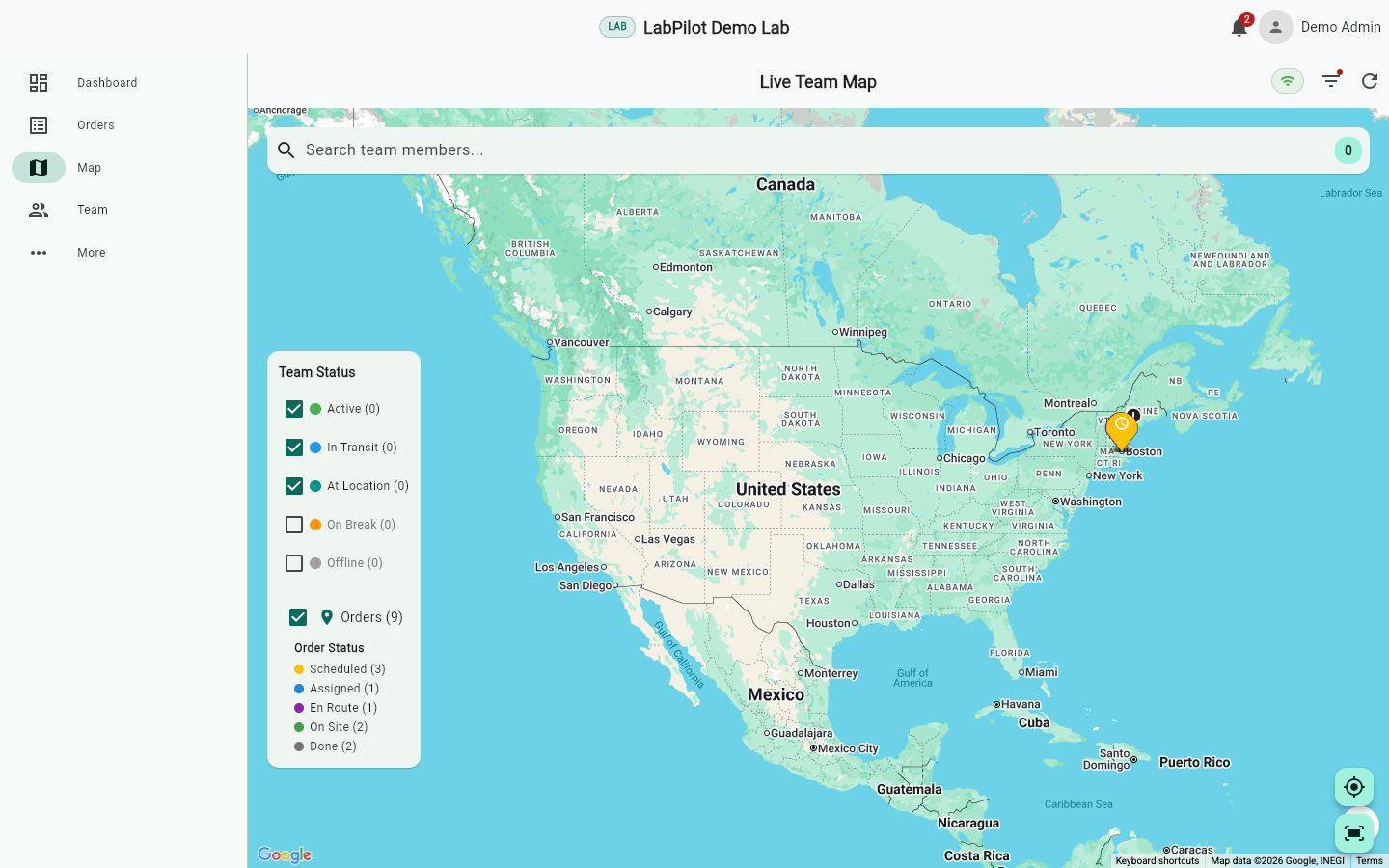Click the 'Team Status' panel heading
Image resolution: width=1389 pixels, height=868 pixels.
point(317,372)
